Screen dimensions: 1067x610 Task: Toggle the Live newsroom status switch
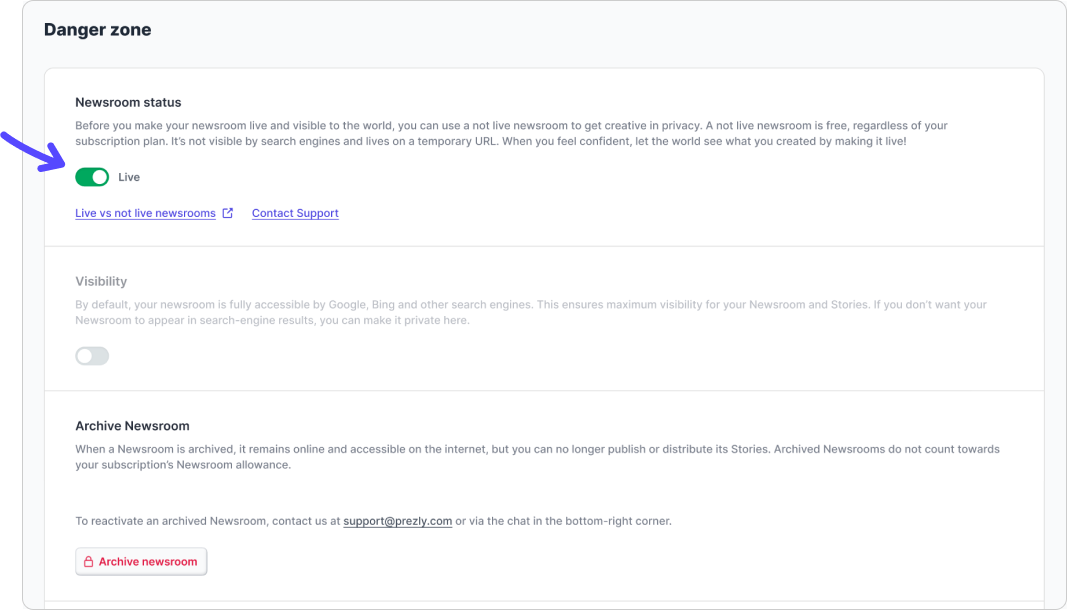click(92, 177)
